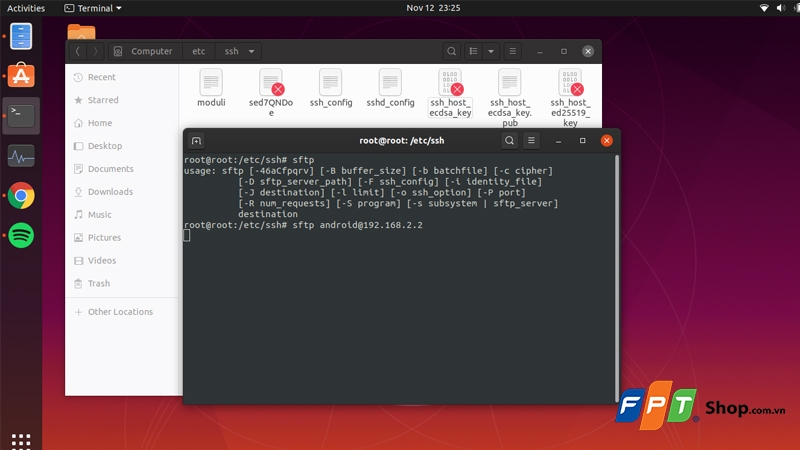Open the Files app in the dock
The image size is (800, 450).
[21, 36]
